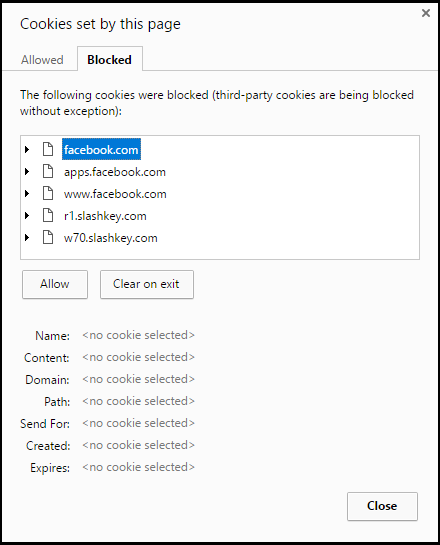Click the Clear on exit button
This screenshot has height=545, width=440.
pyautogui.click(x=147, y=284)
